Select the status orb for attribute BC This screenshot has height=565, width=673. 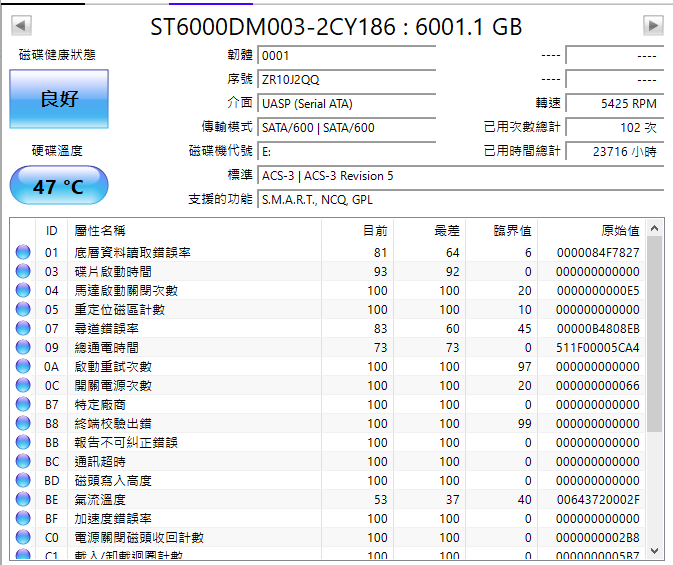point(23,462)
